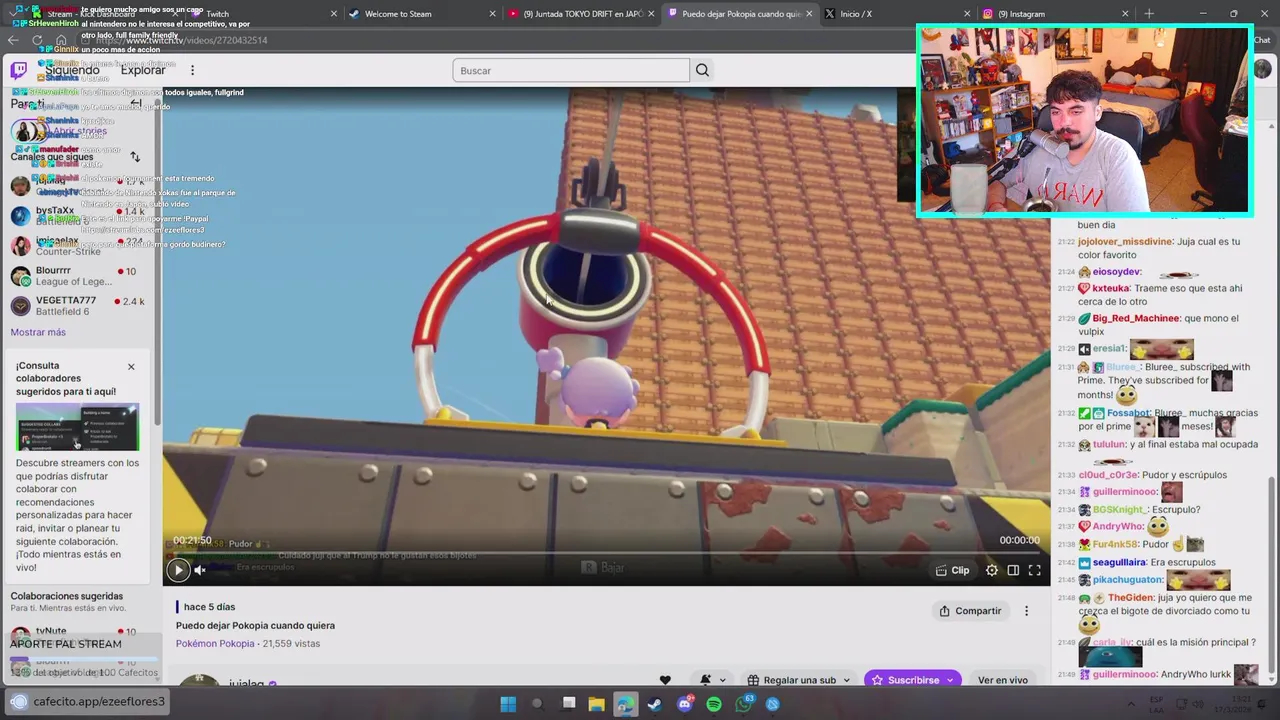Dismiss the collaborators suggestion card
The width and height of the screenshot is (1280, 720).
[131, 367]
